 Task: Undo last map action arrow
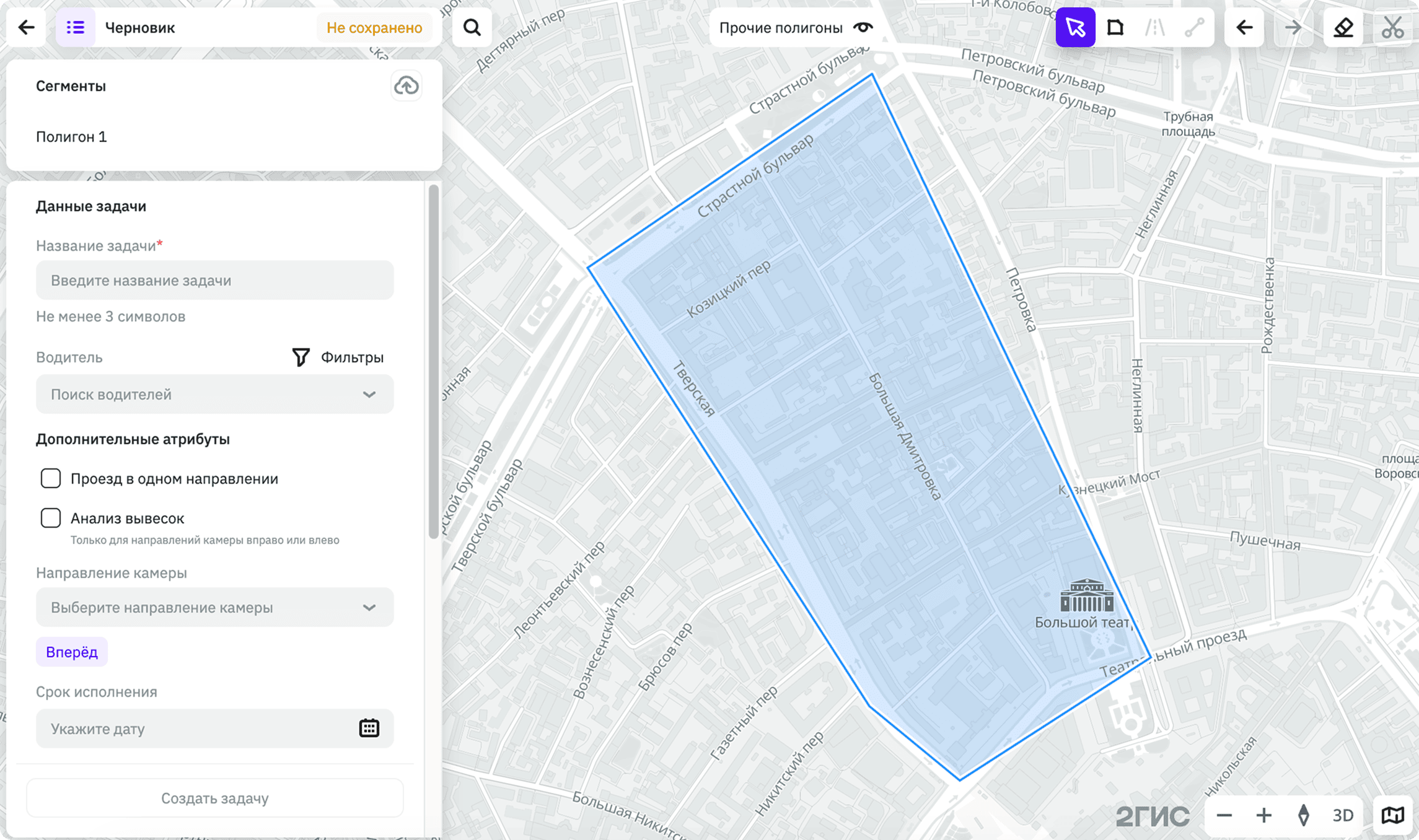pyautogui.click(x=1244, y=27)
